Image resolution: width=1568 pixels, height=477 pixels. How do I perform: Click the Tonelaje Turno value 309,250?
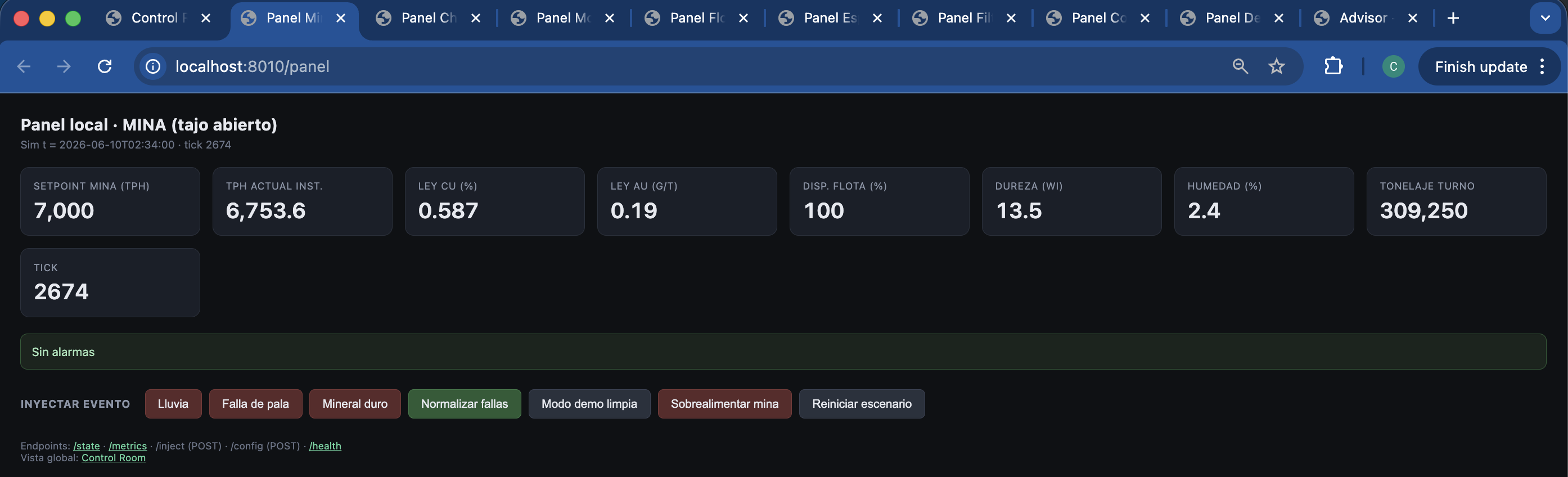pos(1423,210)
